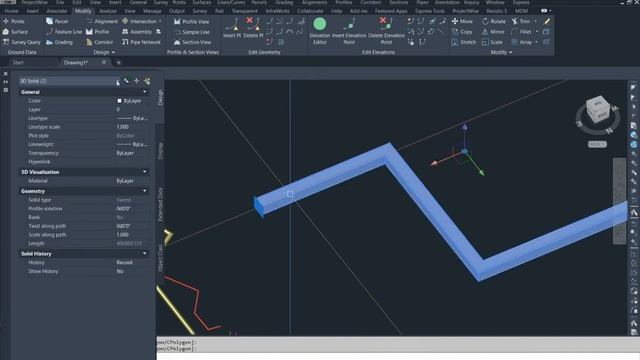Click the ViewCube in the viewport
This screenshot has height=360, width=640.
[598, 109]
